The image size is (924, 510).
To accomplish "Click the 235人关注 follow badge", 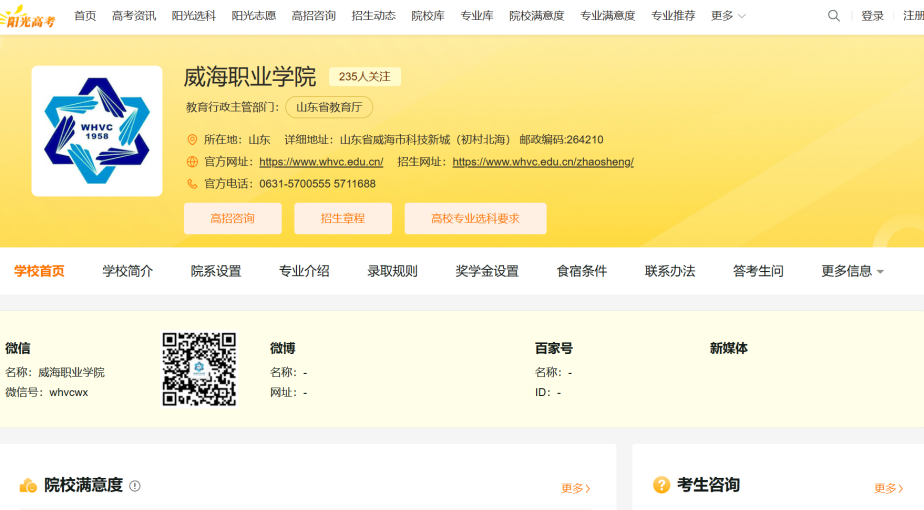I will pos(365,77).
